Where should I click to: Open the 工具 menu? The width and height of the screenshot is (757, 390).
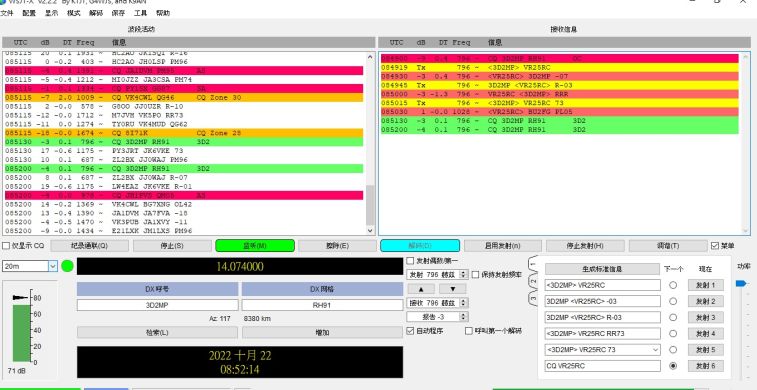140,13
